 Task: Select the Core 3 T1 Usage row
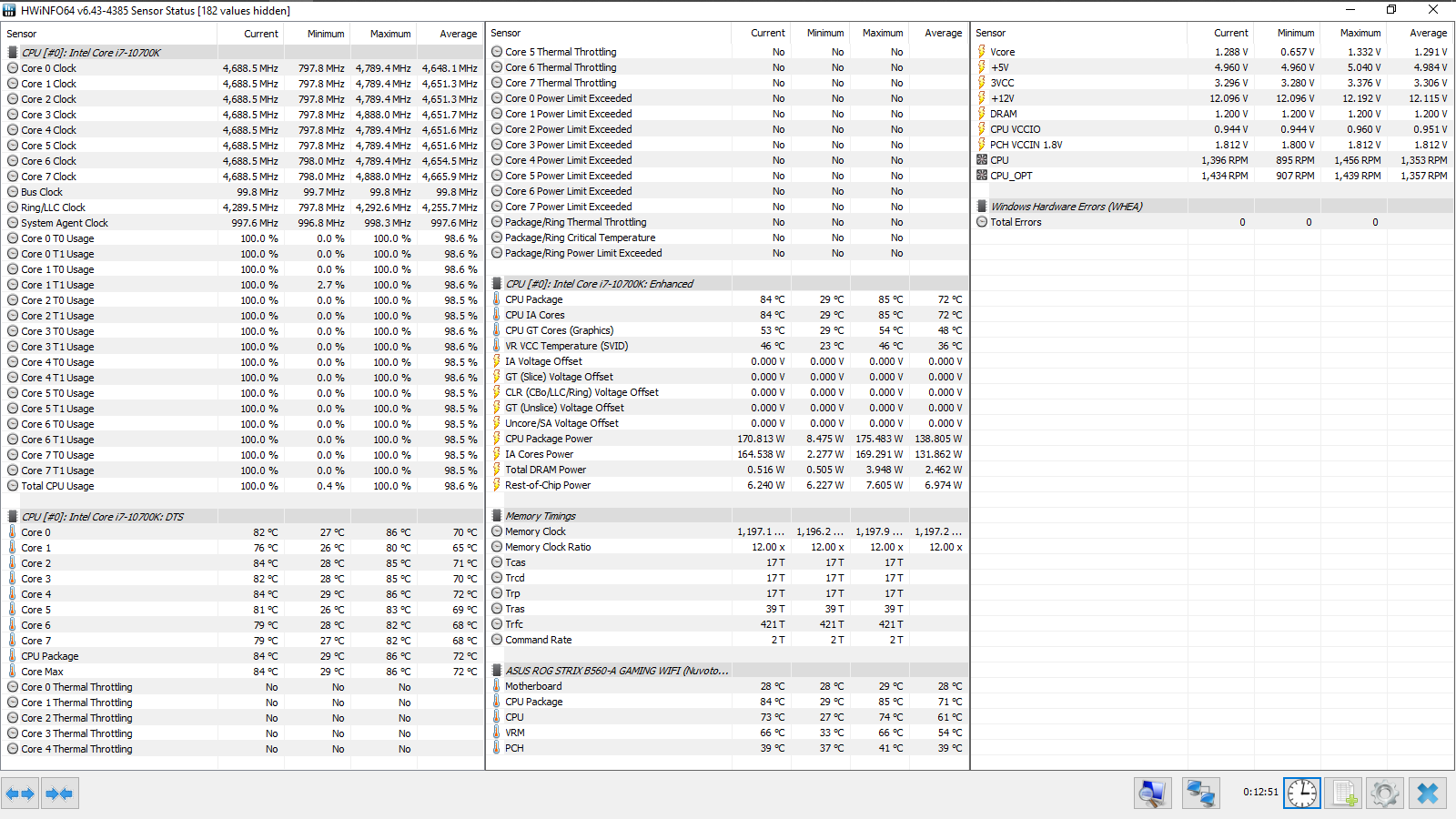[242, 347]
